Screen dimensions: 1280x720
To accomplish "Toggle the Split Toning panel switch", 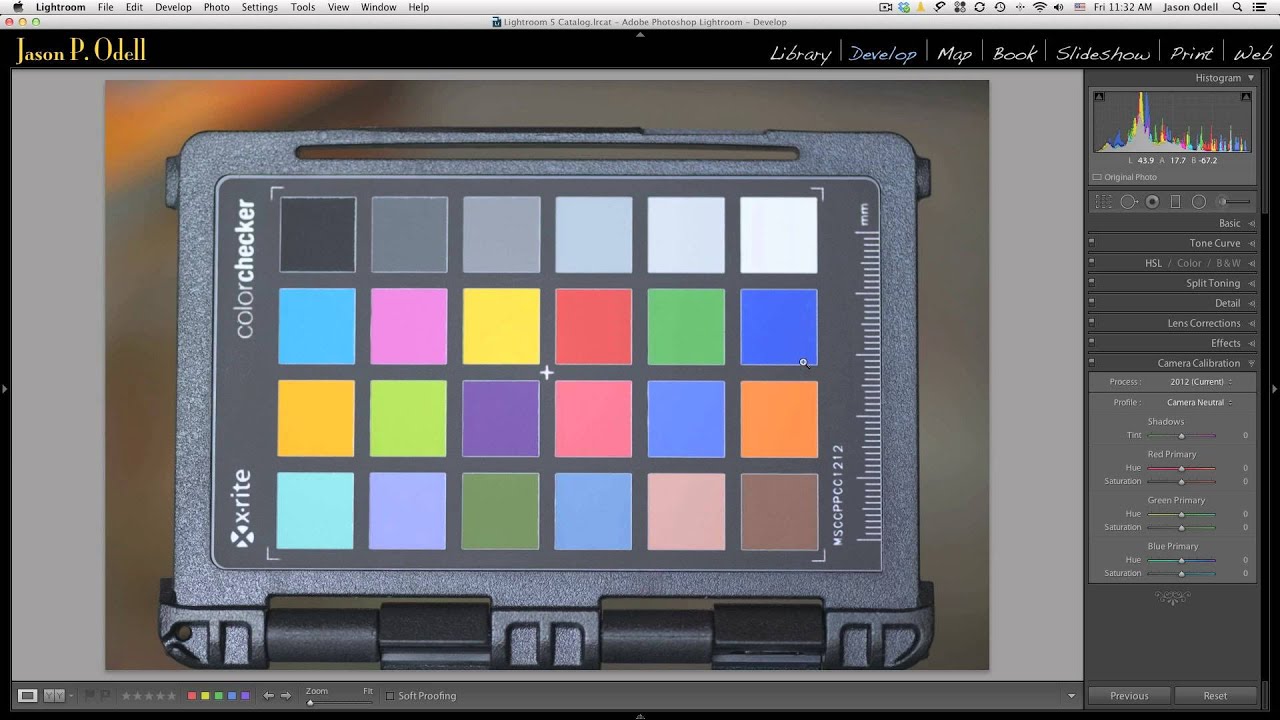I will (x=1091, y=283).
